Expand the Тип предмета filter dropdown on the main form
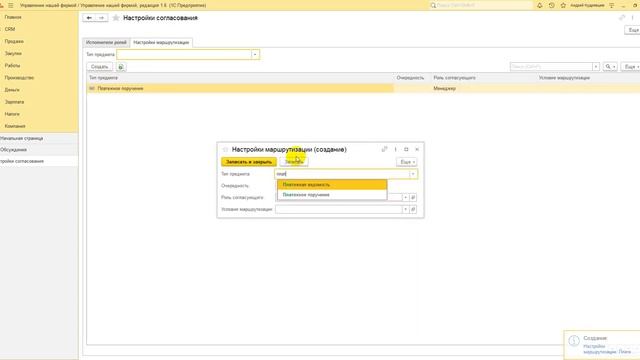The width and height of the screenshot is (640, 360). click(x=255, y=54)
